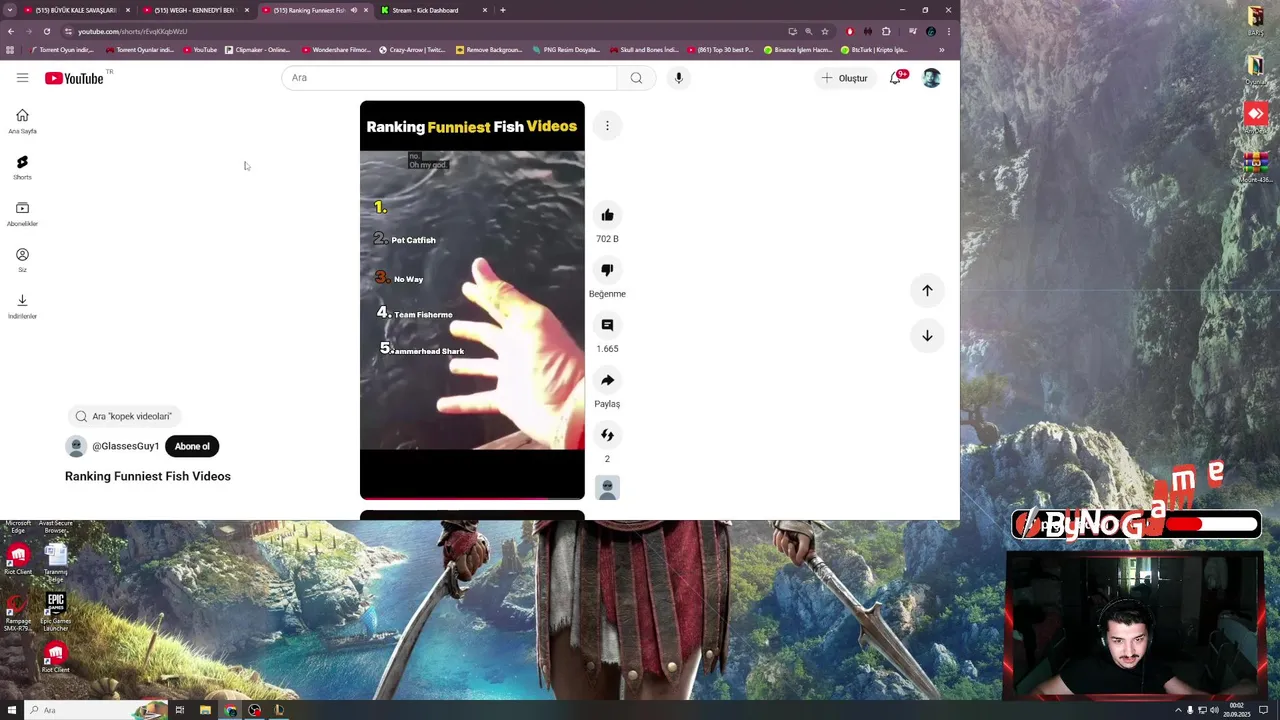Open the AnyDesk desktop shortcut
Viewport: 1280px width, 720px height.
[x=1255, y=118]
